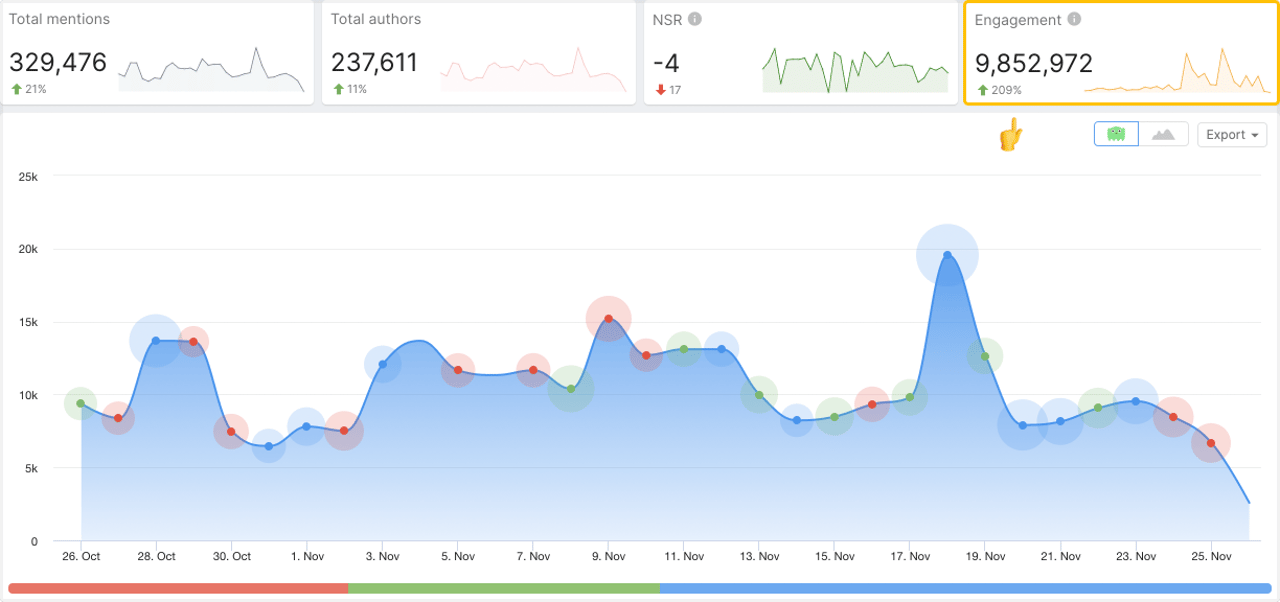Click the pointing hand emoji icon
This screenshot has height=602, width=1280.
tap(1011, 135)
